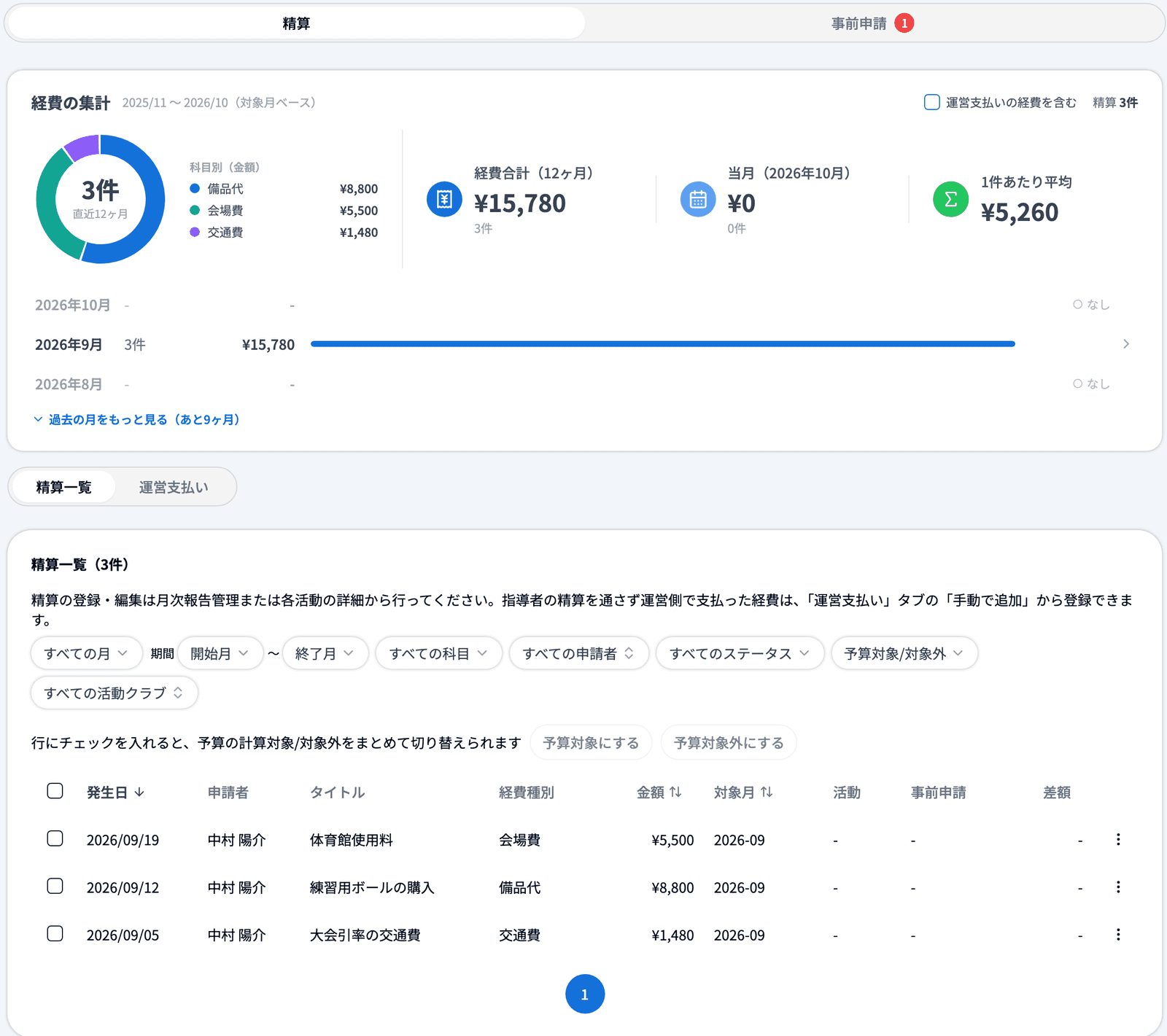Screen dimensions: 1167x1036
Task: Check the row for 2026/09/05 大会引率の交通費
Action: (55, 933)
